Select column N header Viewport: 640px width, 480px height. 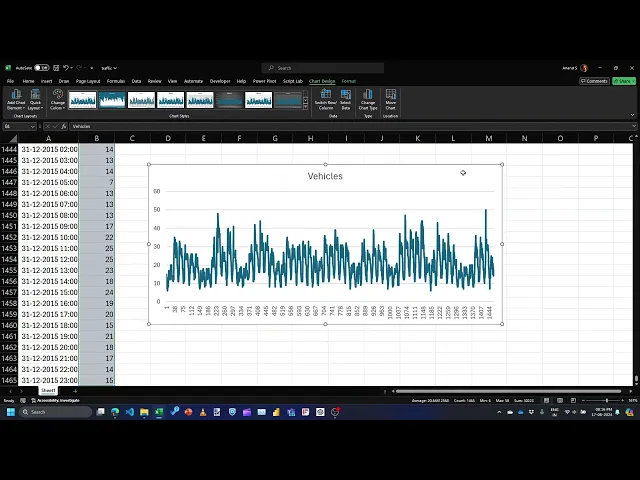(x=524, y=138)
